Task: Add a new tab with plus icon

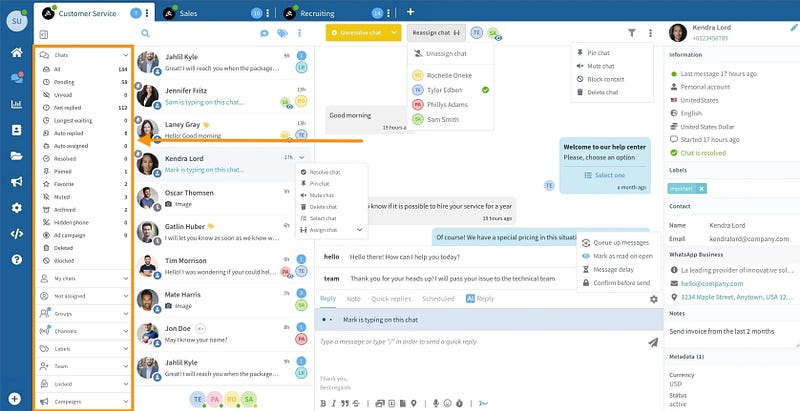Action: tap(410, 12)
